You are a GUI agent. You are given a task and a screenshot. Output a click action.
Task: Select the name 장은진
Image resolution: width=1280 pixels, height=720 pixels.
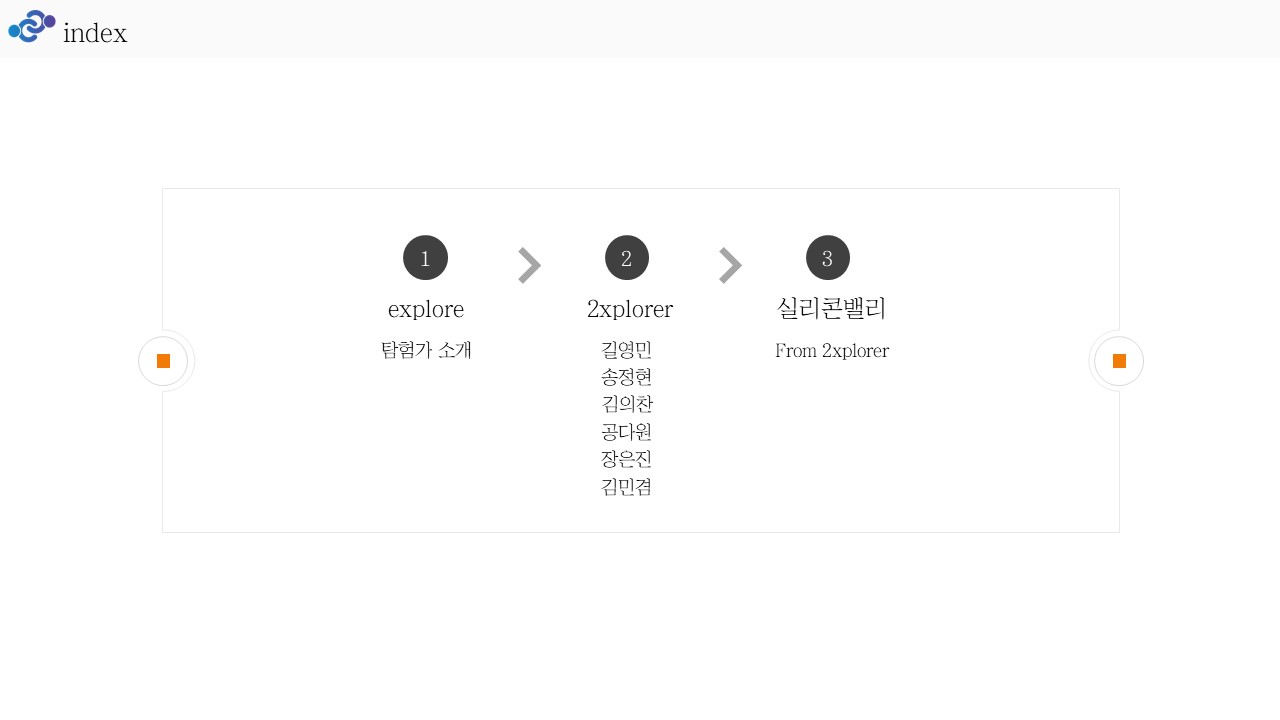(x=627, y=459)
